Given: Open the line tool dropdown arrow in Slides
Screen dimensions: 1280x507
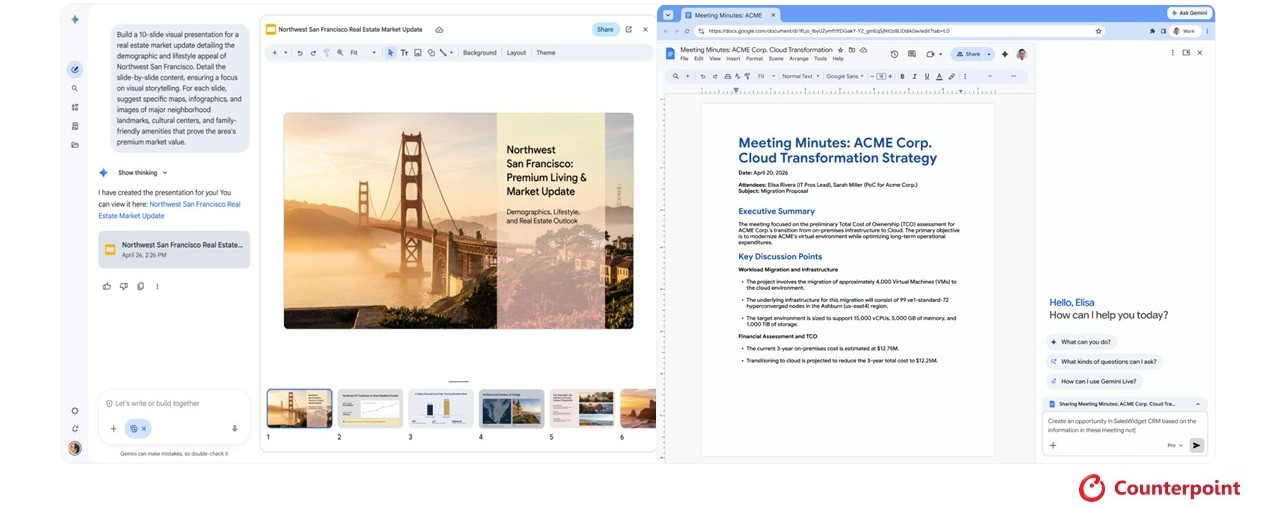Looking at the screenshot, I should coord(452,53).
